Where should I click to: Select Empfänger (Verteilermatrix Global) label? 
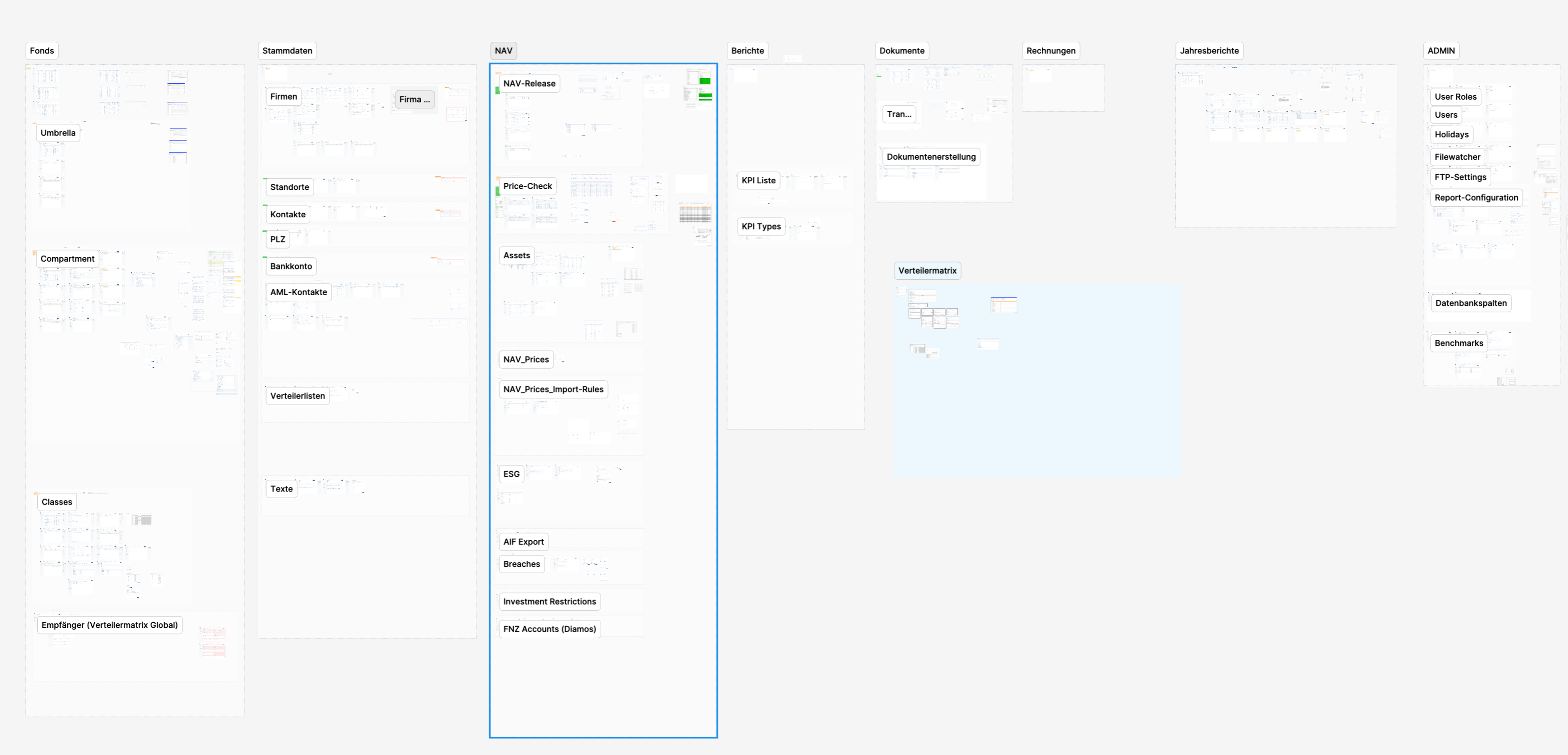(x=109, y=625)
